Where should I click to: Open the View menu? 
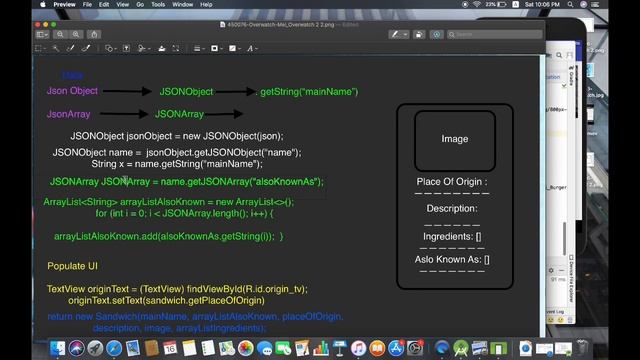click(122, 4)
